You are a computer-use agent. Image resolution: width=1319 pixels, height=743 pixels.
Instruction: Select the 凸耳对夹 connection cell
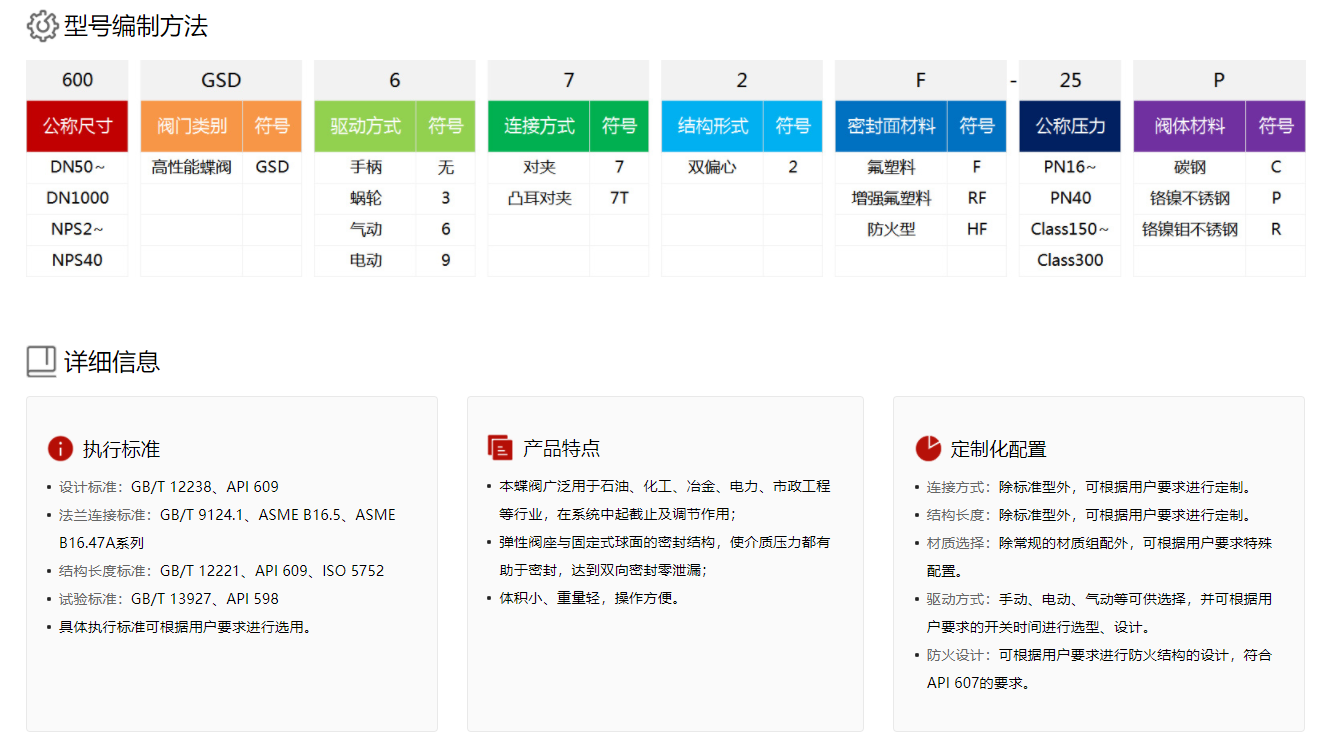539,198
